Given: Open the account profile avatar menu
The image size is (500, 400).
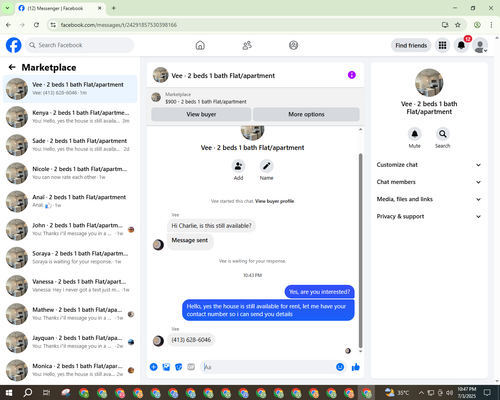Looking at the screenshot, I should 480,45.
